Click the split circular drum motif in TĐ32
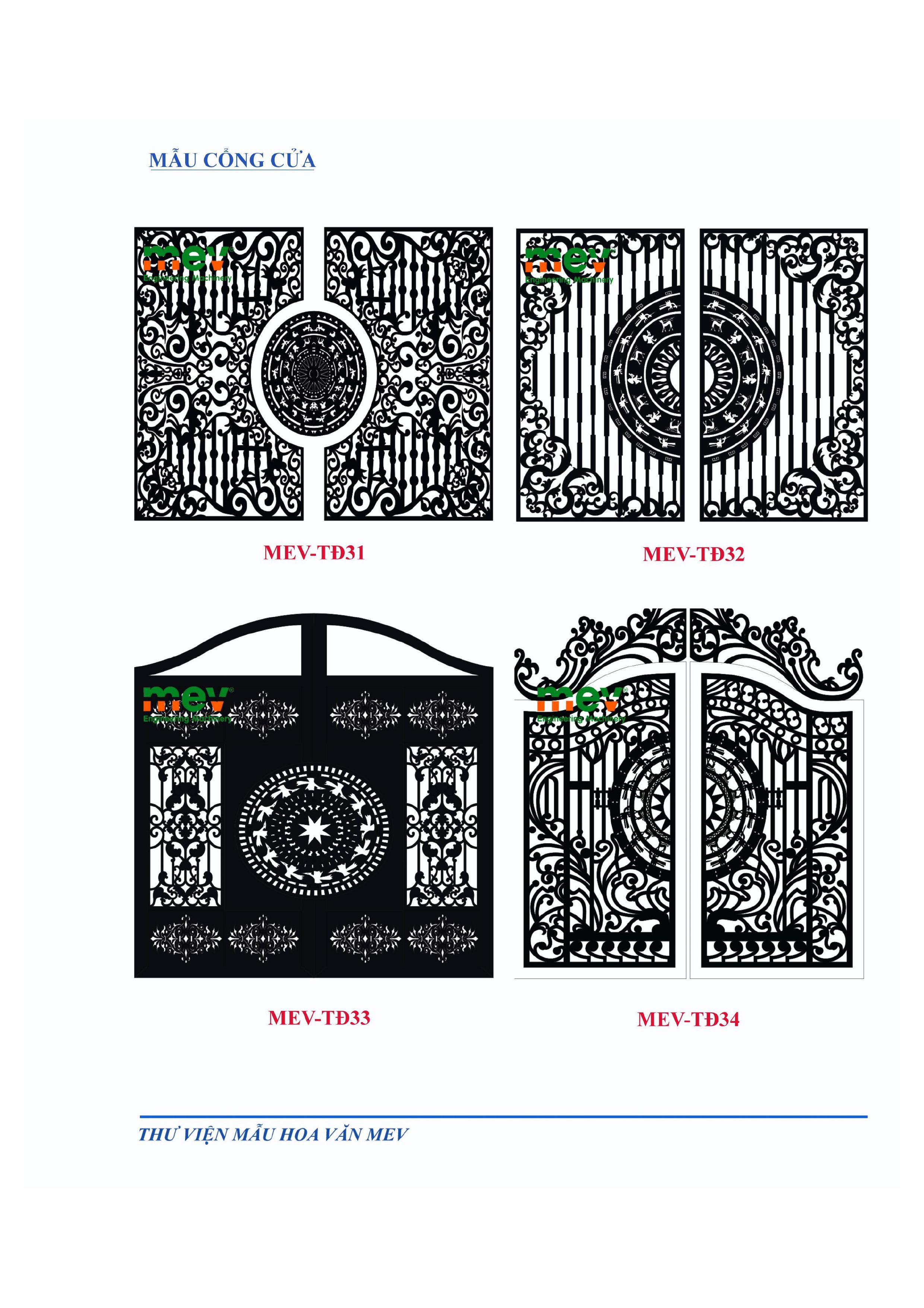The image size is (924, 1308). 692,375
